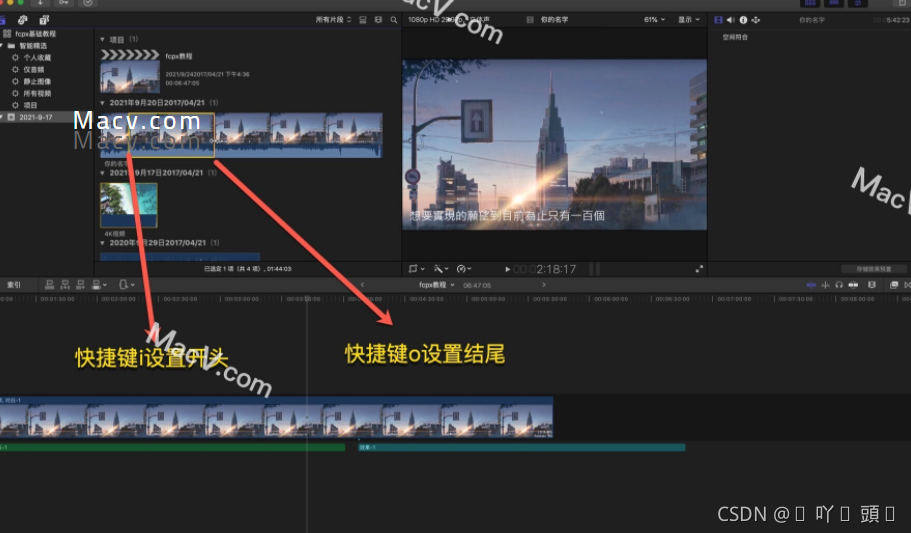Viewport: 911px width, 533px height.
Task: Open overwrite edit options dropdown
Action: coord(99,284)
